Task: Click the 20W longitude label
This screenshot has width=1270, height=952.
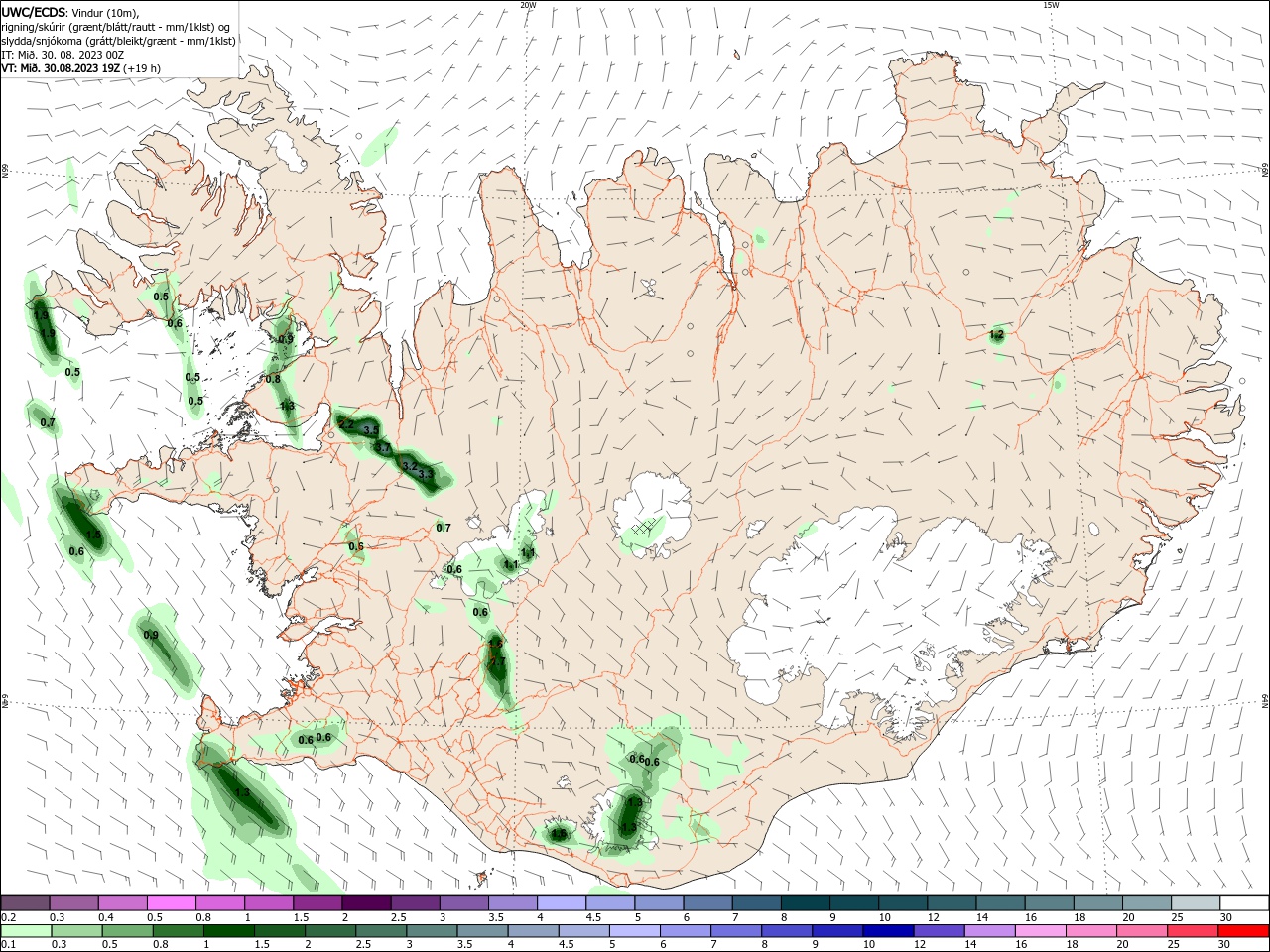Action: [x=528, y=5]
